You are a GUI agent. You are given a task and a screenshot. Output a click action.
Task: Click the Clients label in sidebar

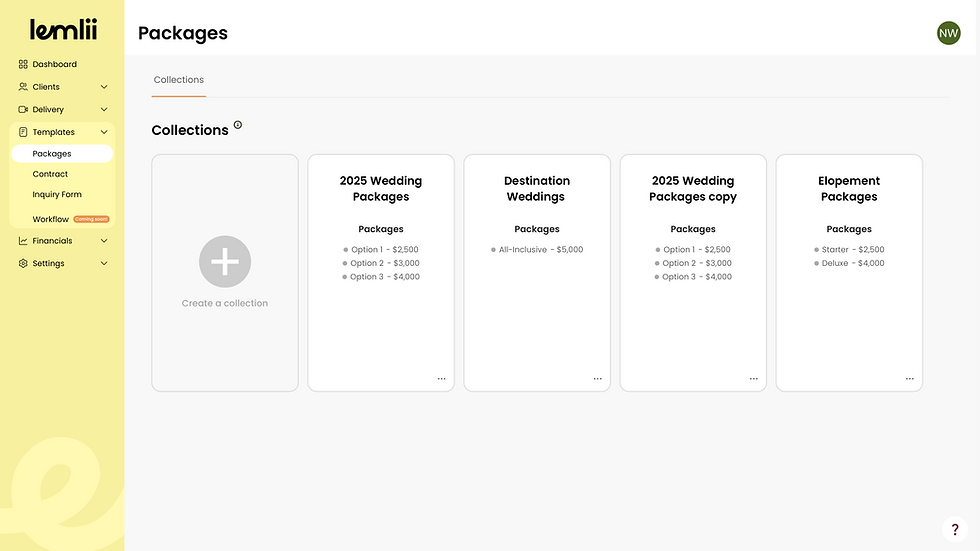click(46, 87)
